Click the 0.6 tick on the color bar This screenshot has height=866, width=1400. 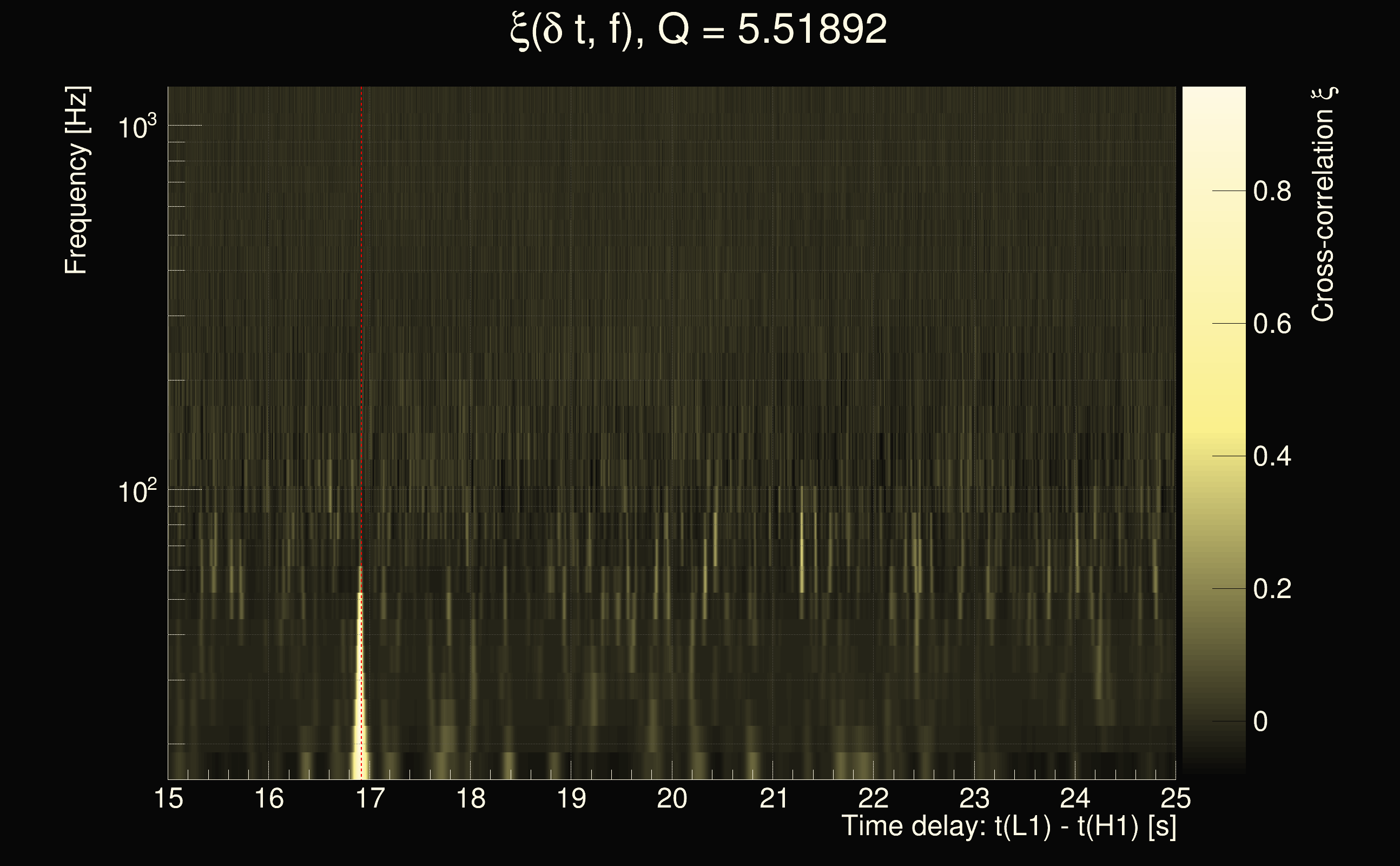pyautogui.click(x=1272, y=324)
